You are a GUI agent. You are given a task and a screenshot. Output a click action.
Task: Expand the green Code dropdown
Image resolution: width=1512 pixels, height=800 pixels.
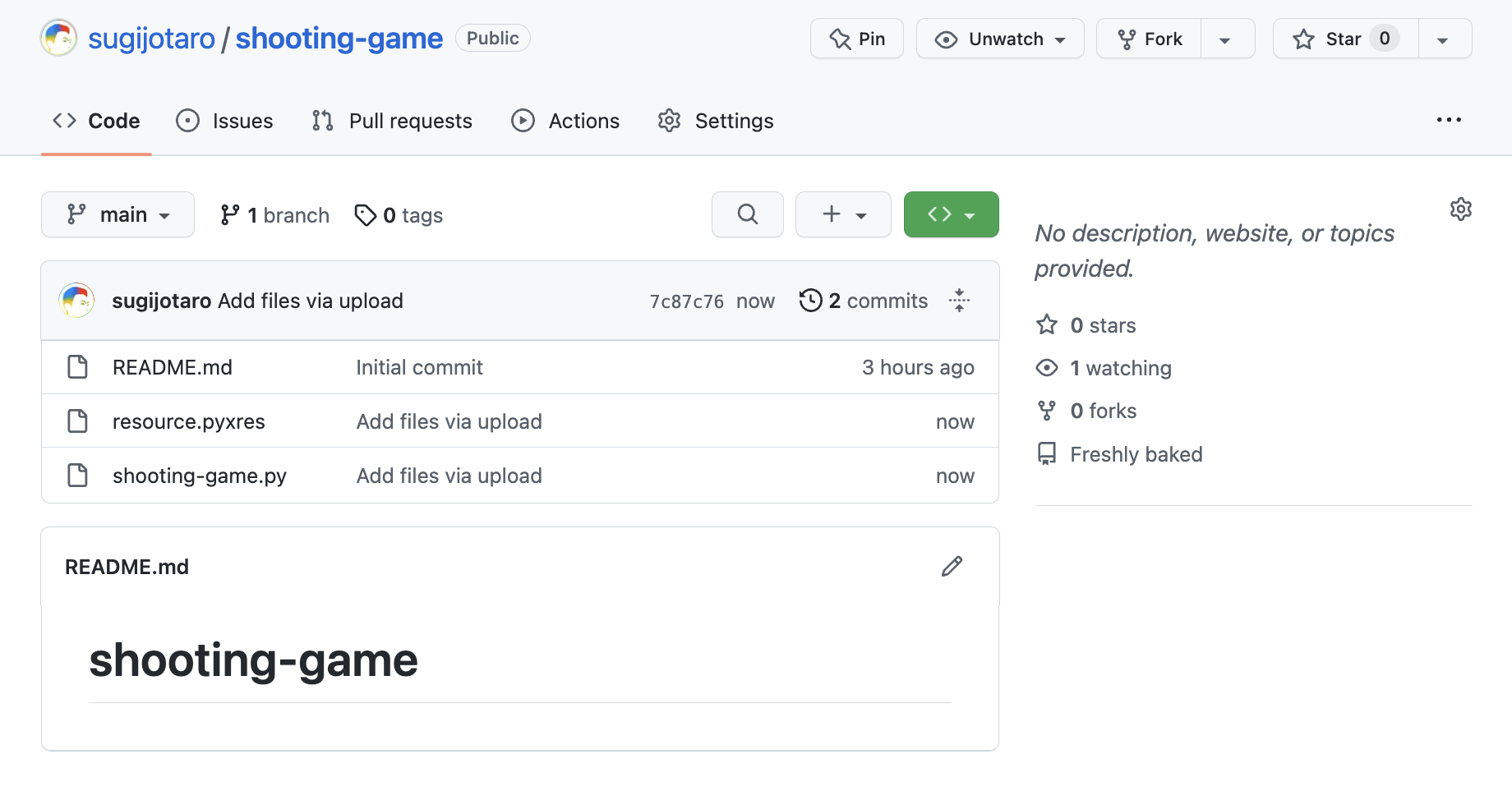951,214
